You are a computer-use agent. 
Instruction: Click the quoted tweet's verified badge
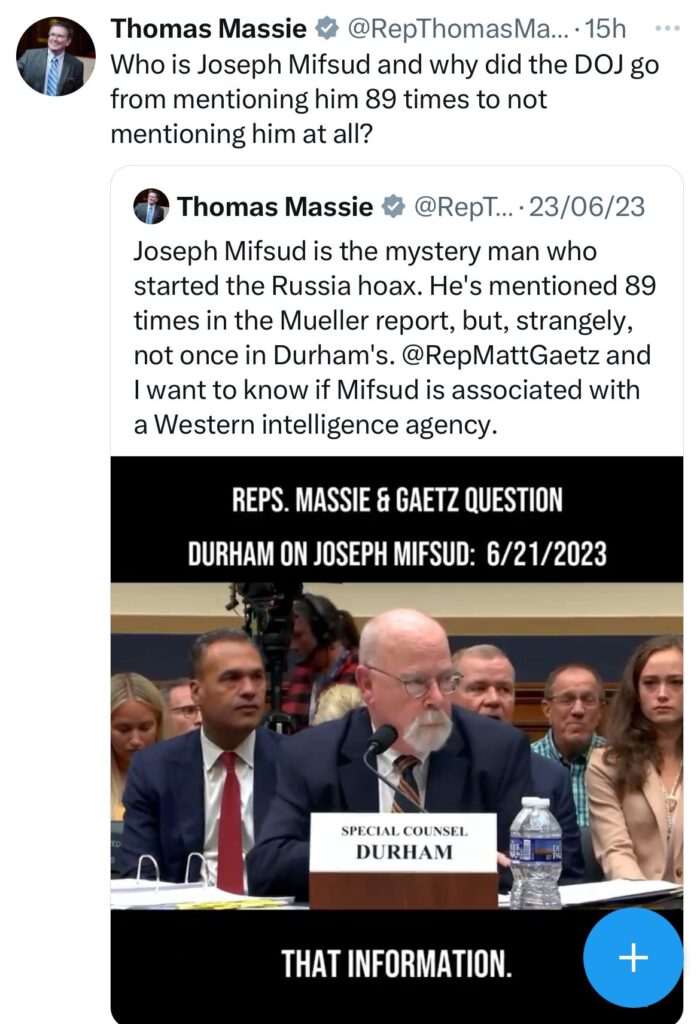pyautogui.click(x=394, y=208)
